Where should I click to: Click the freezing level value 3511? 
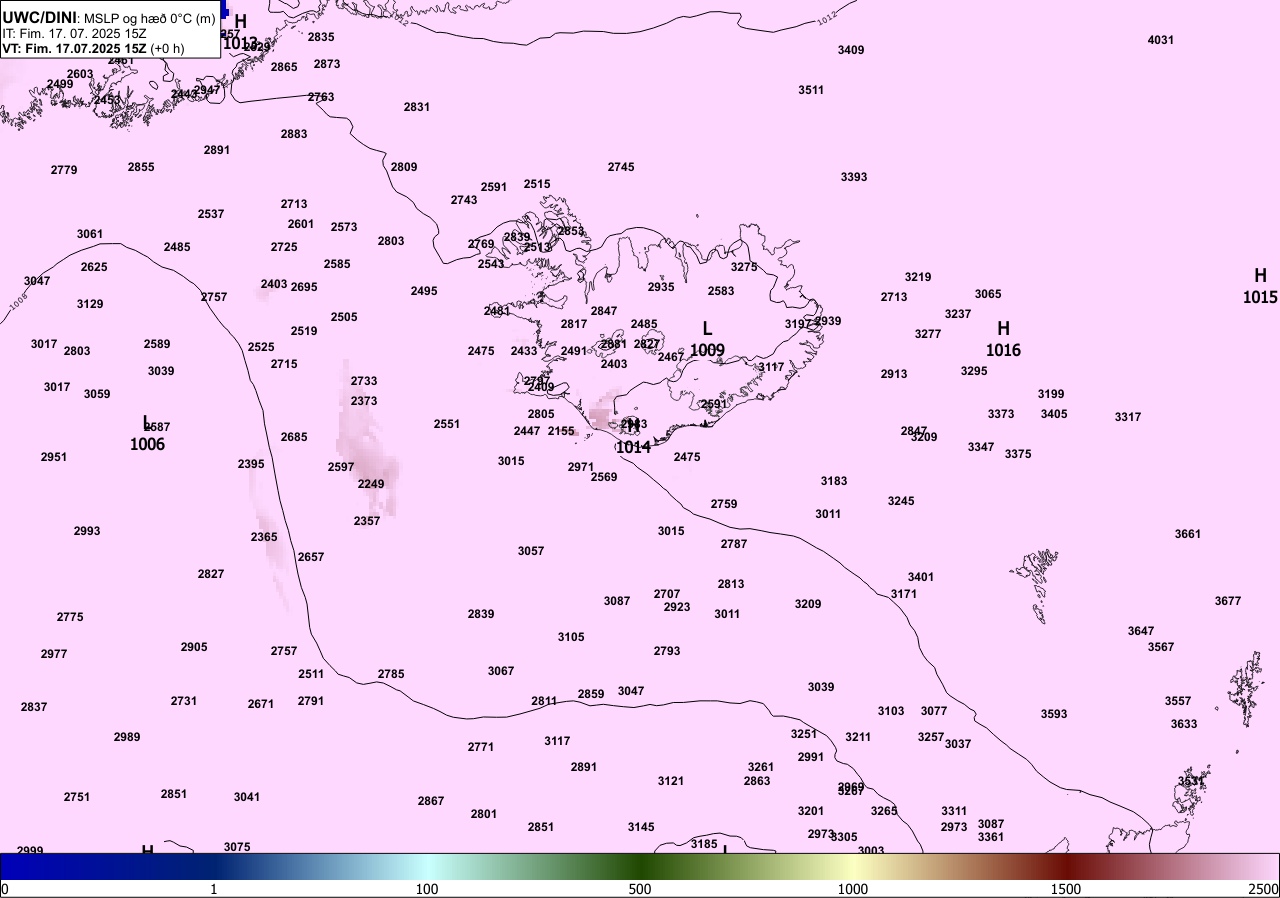point(811,90)
